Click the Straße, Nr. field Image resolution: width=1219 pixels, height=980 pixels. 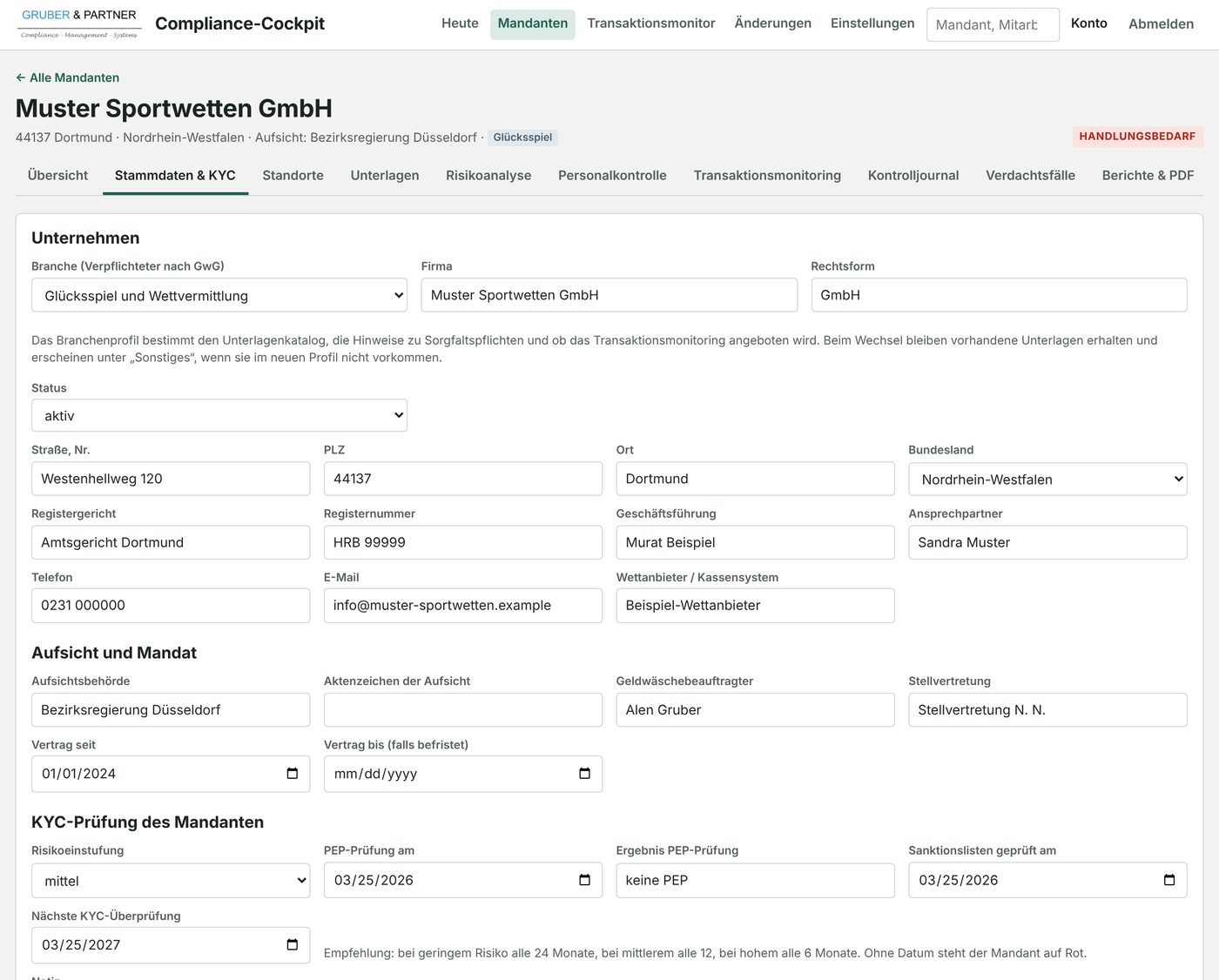click(x=171, y=479)
